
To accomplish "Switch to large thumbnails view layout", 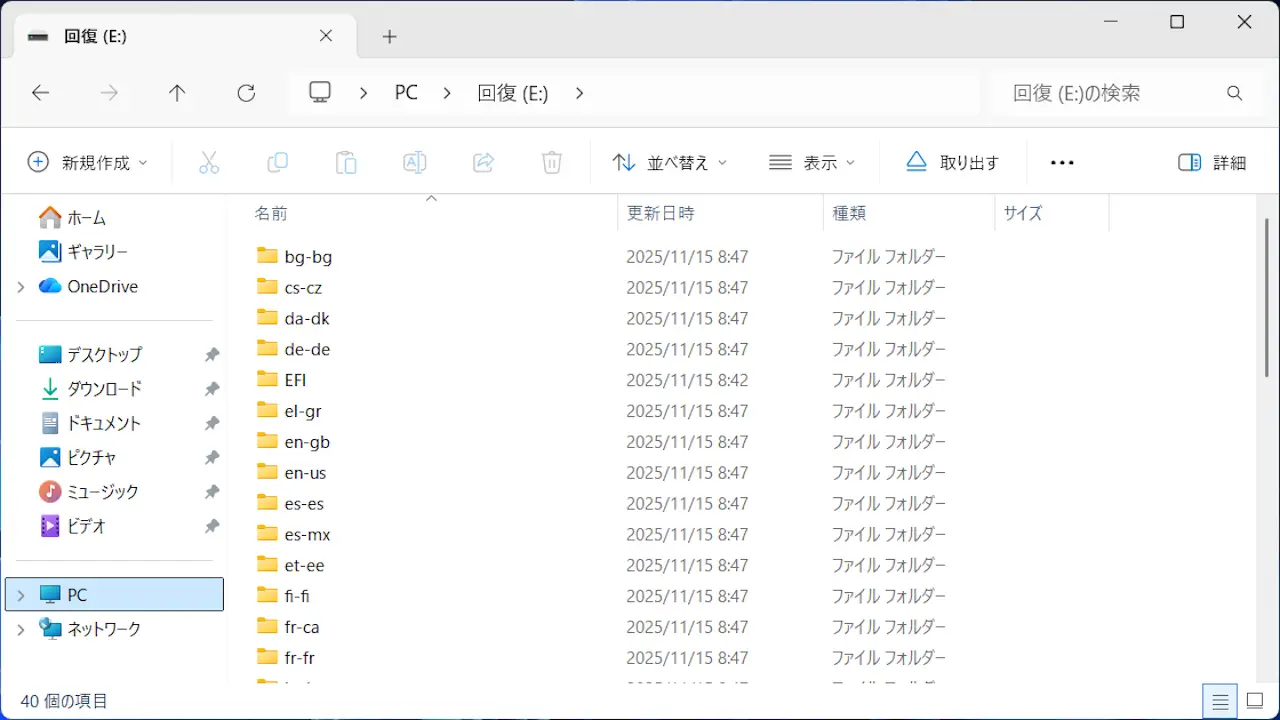I will pos(1254,701).
